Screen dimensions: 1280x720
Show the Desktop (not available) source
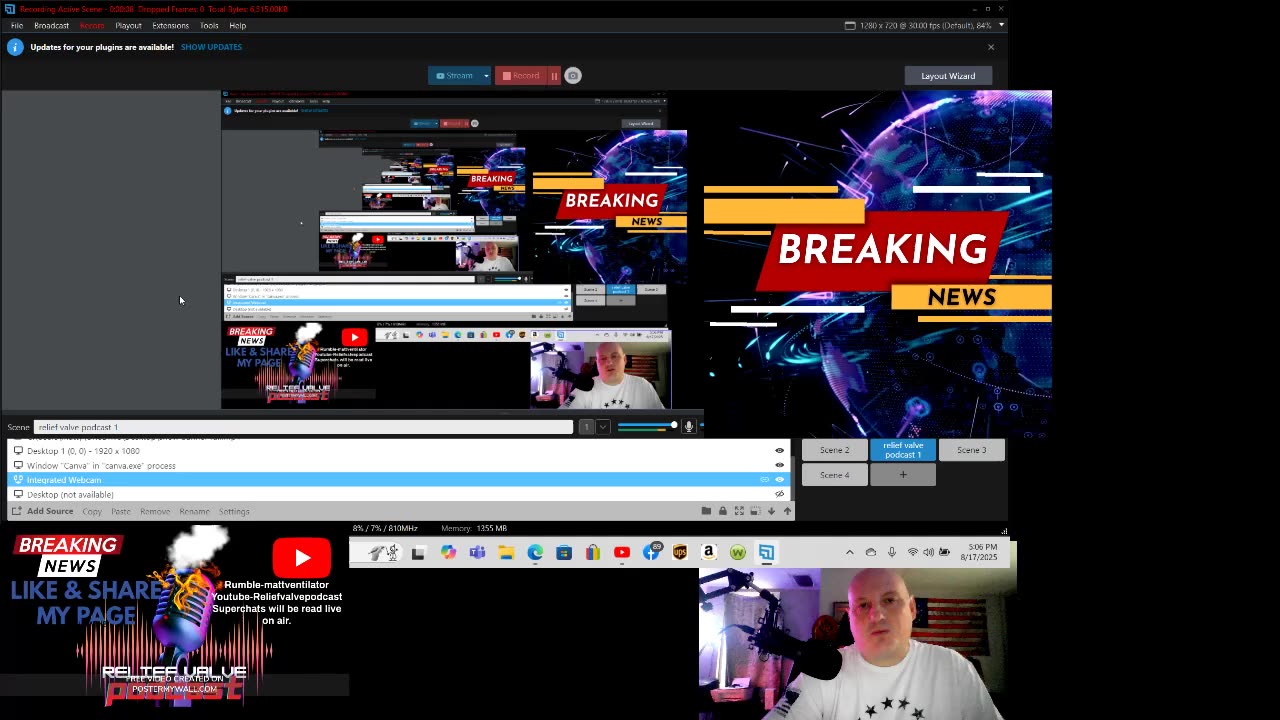[780, 495]
